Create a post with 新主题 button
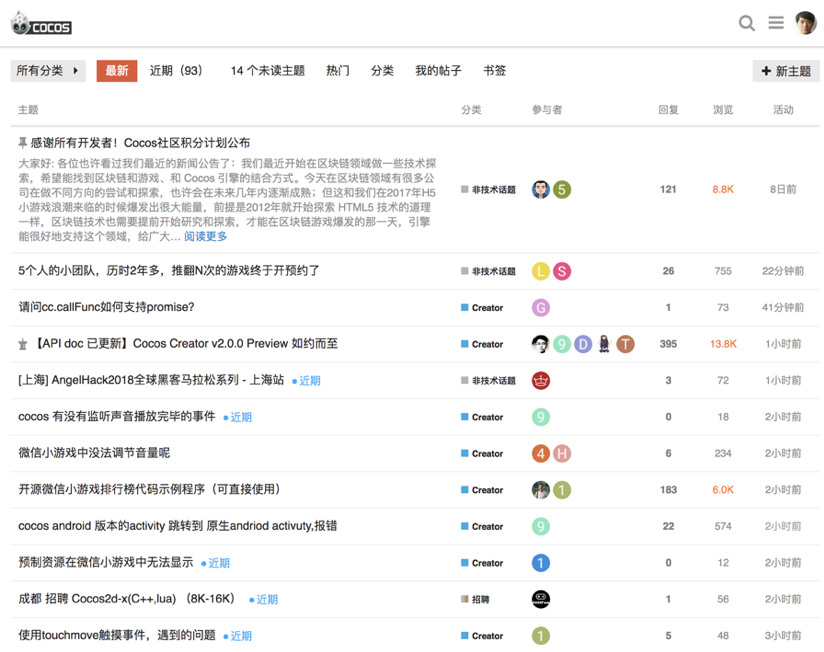Viewport: 824px width, 652px height. 786,71
